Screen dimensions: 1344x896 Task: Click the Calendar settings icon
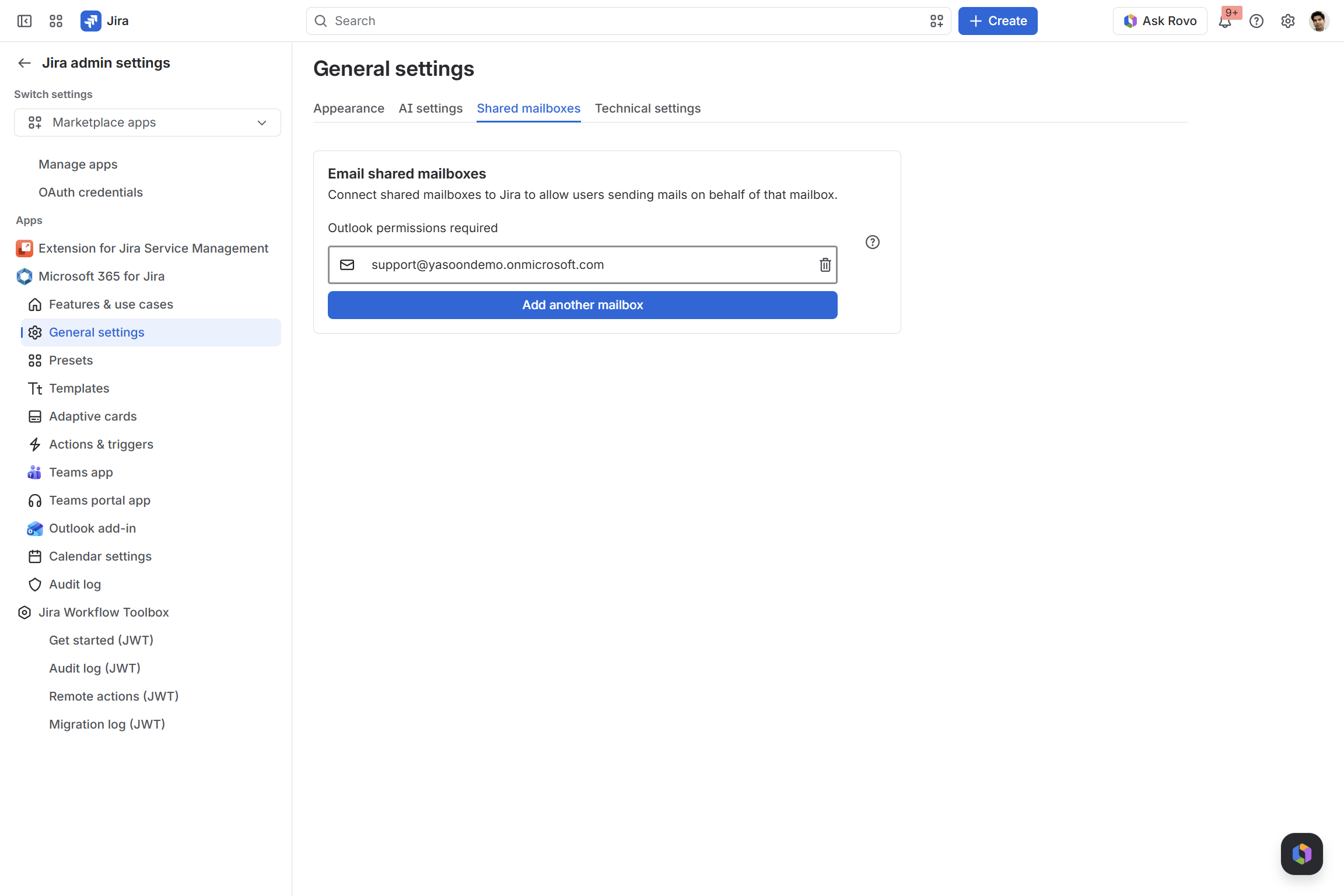(x=35, y=556)
